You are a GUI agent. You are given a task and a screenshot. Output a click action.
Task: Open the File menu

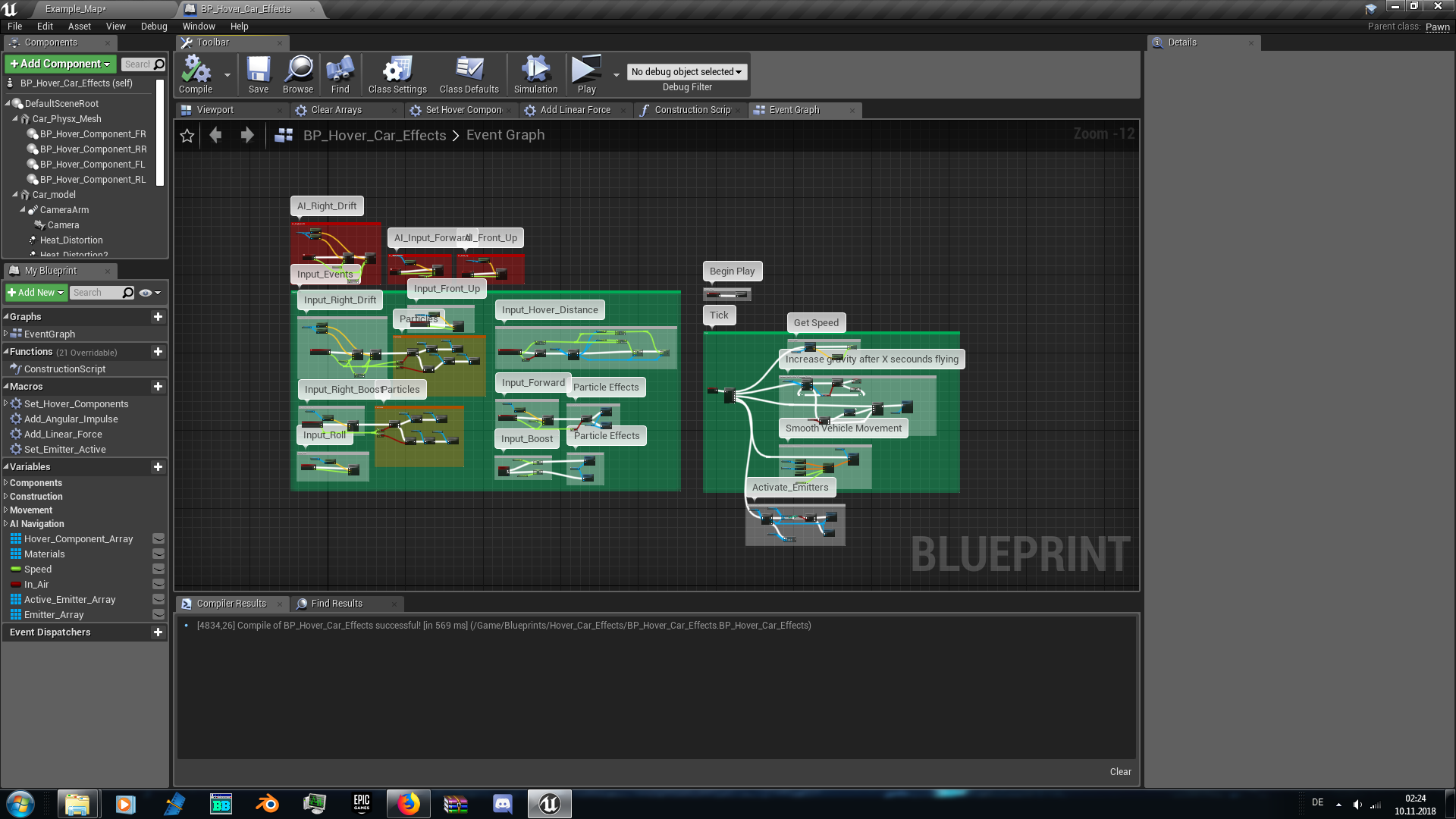14,27
